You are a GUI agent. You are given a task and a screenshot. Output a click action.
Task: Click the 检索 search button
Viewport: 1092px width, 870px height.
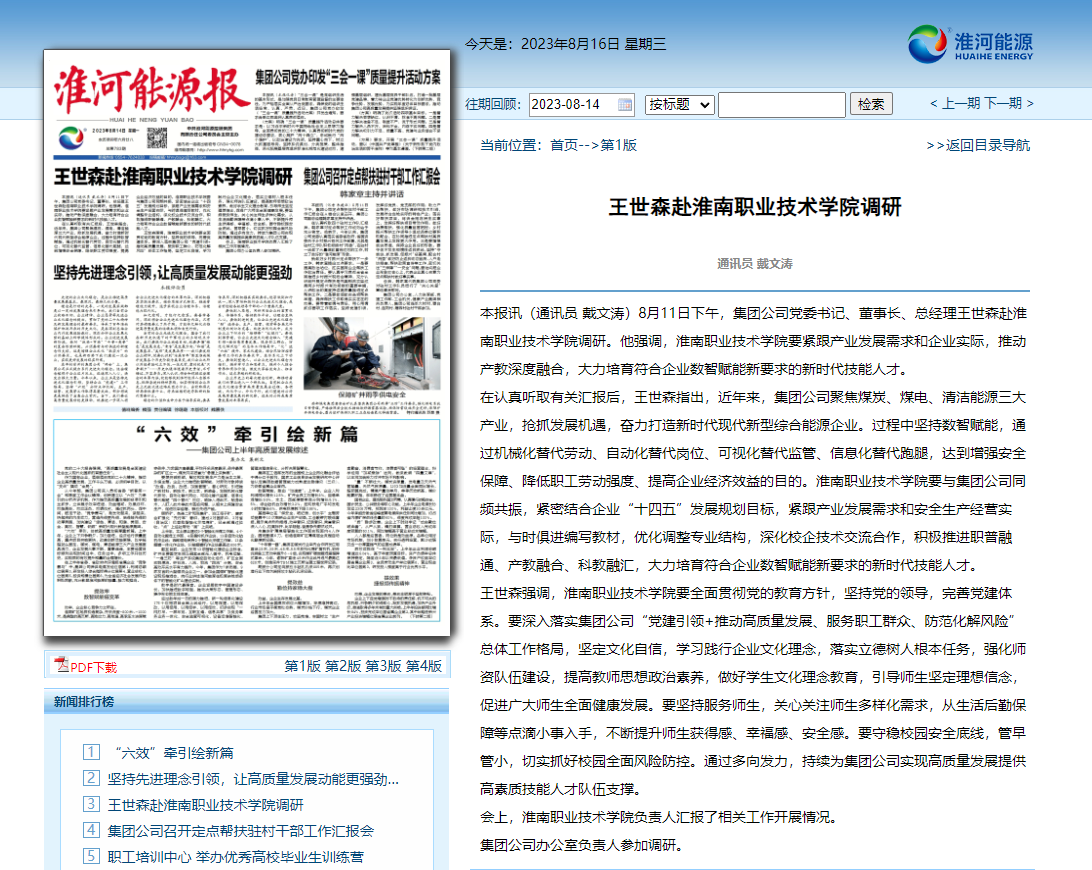click(x=871, y=104)
